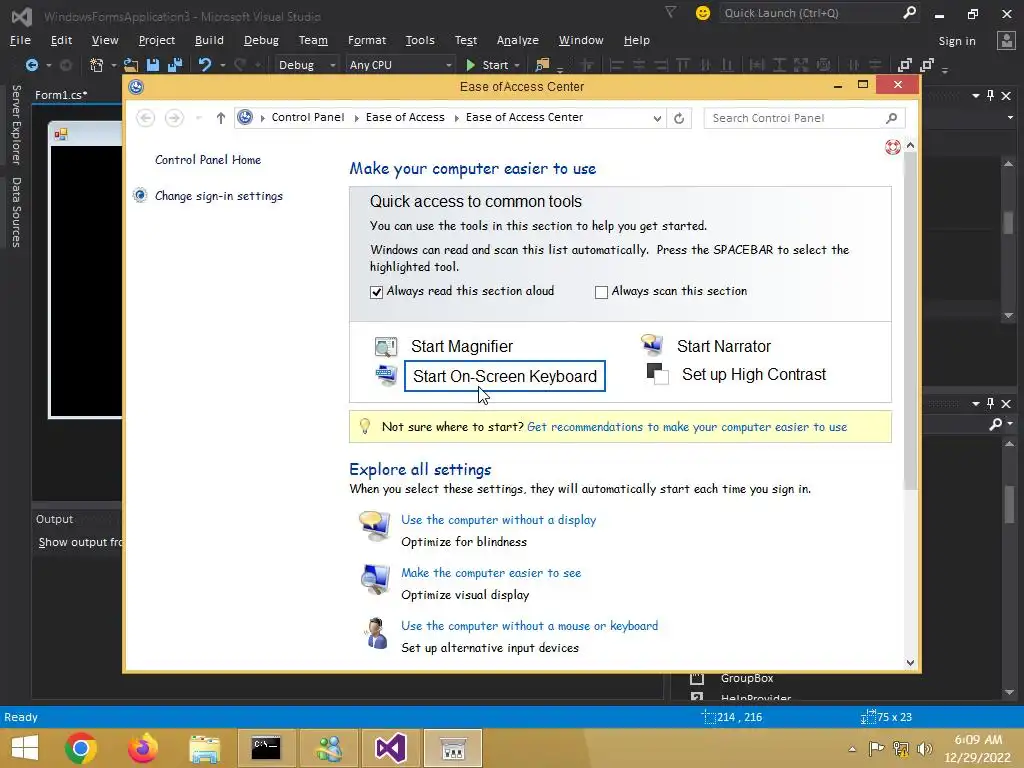Click the green Start debugging play icon
Image resolution: width=1024 pixels, height=768 pixels.
click(470, 65)
